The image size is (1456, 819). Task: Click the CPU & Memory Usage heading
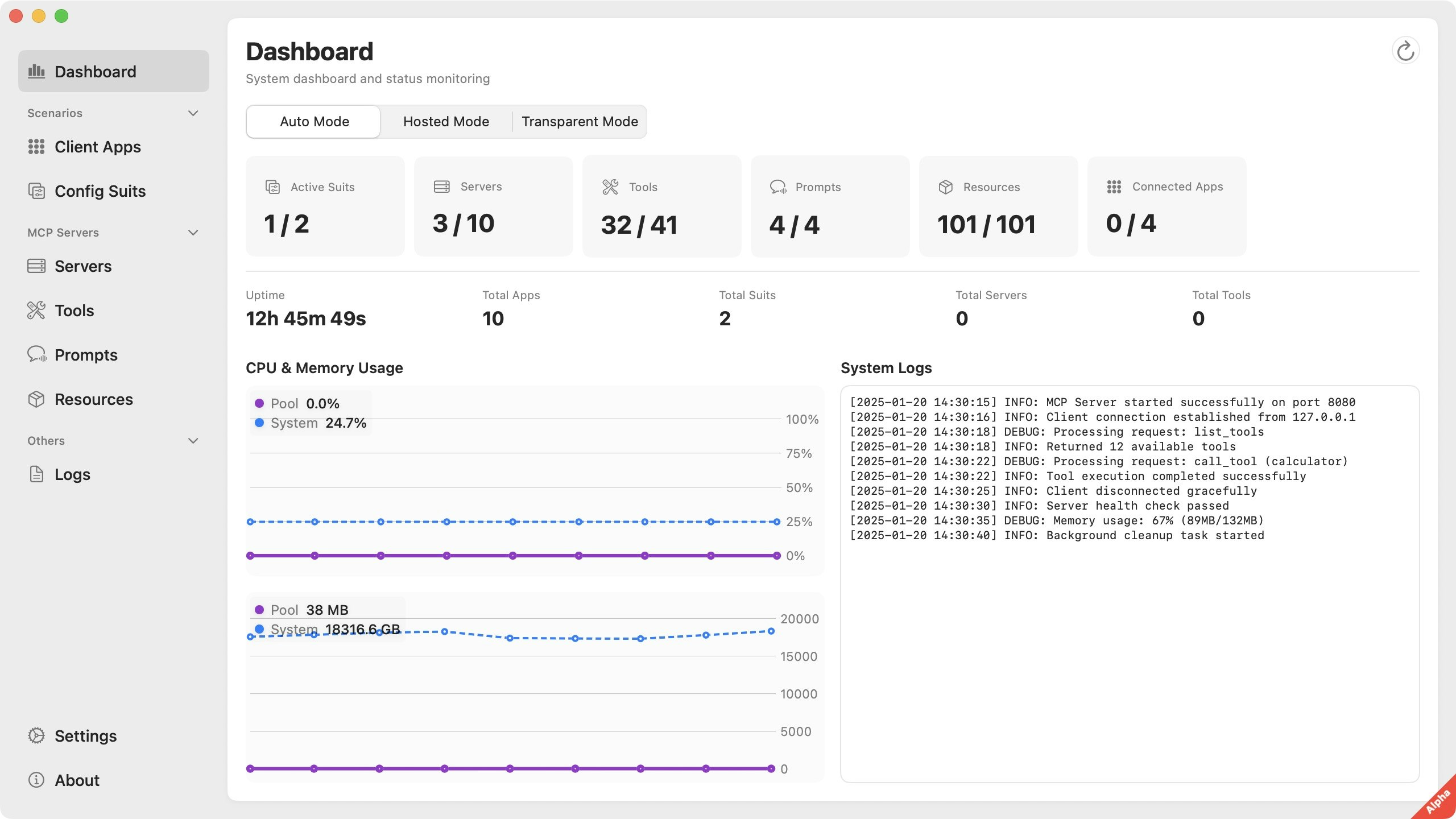pyautogui.click(x=324, y=368)
